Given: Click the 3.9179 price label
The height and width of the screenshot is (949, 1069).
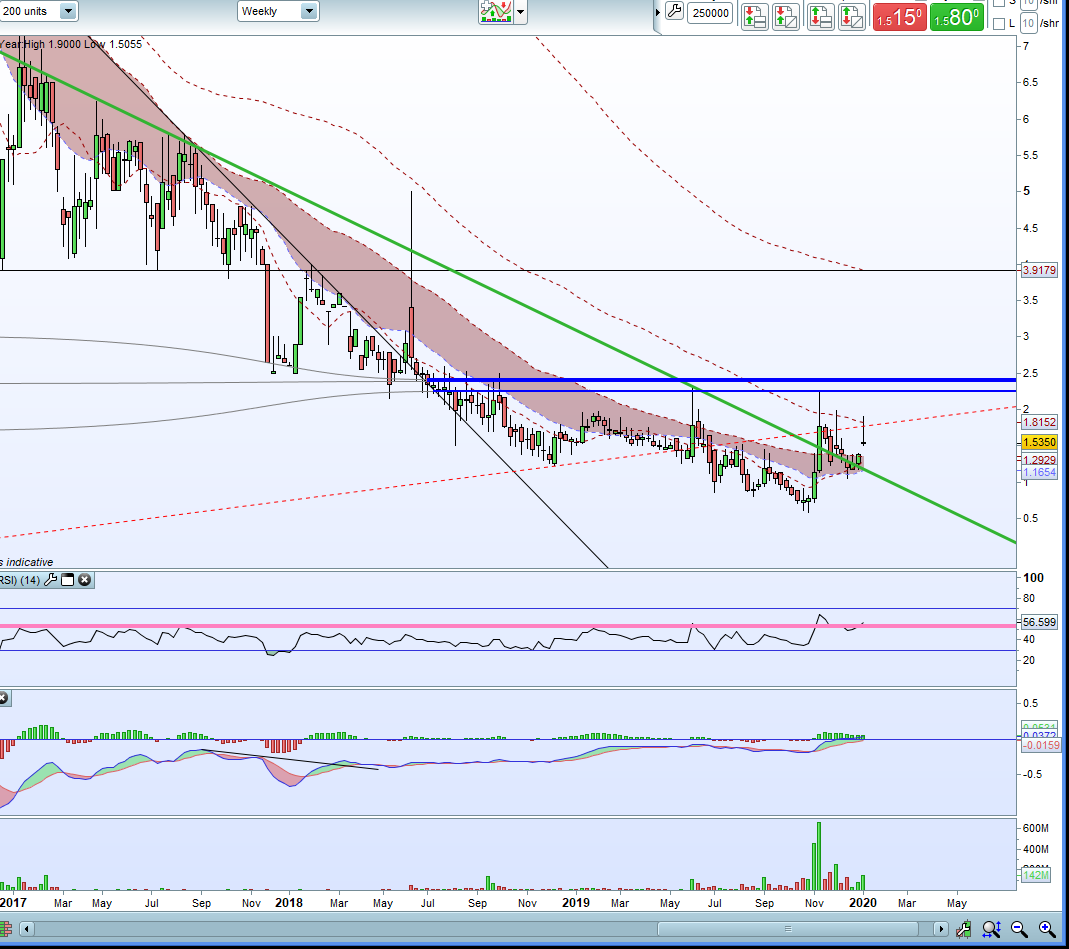Looking at the screenshot, I should click(x=1039, y=270).
